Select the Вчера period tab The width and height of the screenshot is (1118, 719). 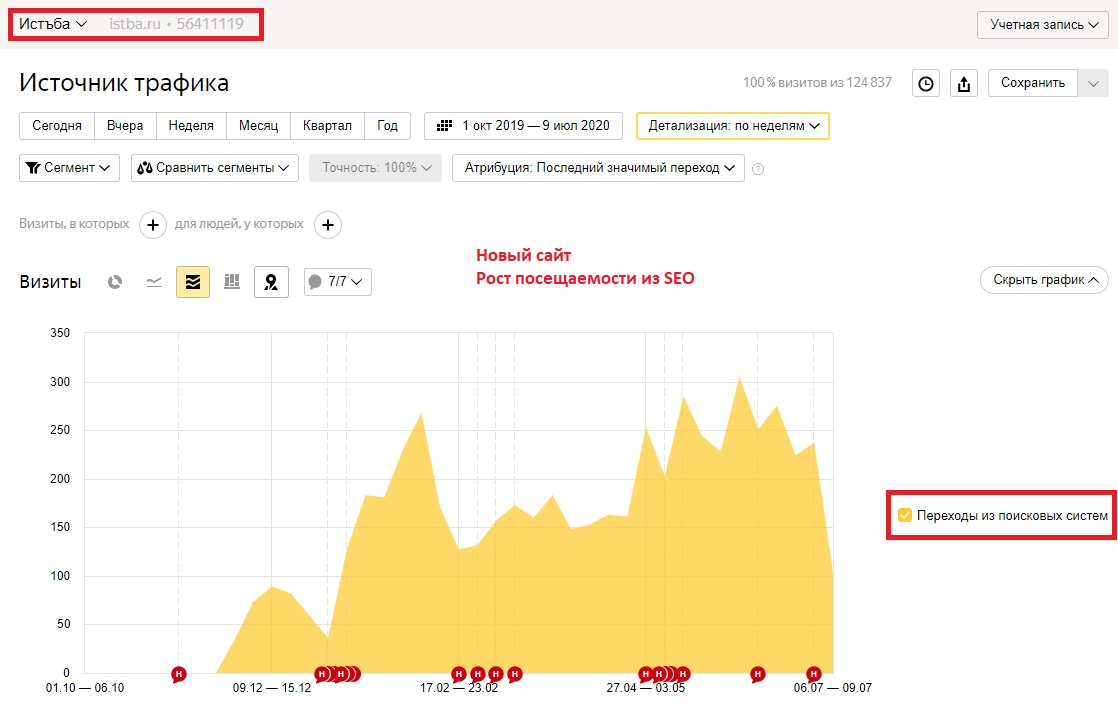point(125,126)
